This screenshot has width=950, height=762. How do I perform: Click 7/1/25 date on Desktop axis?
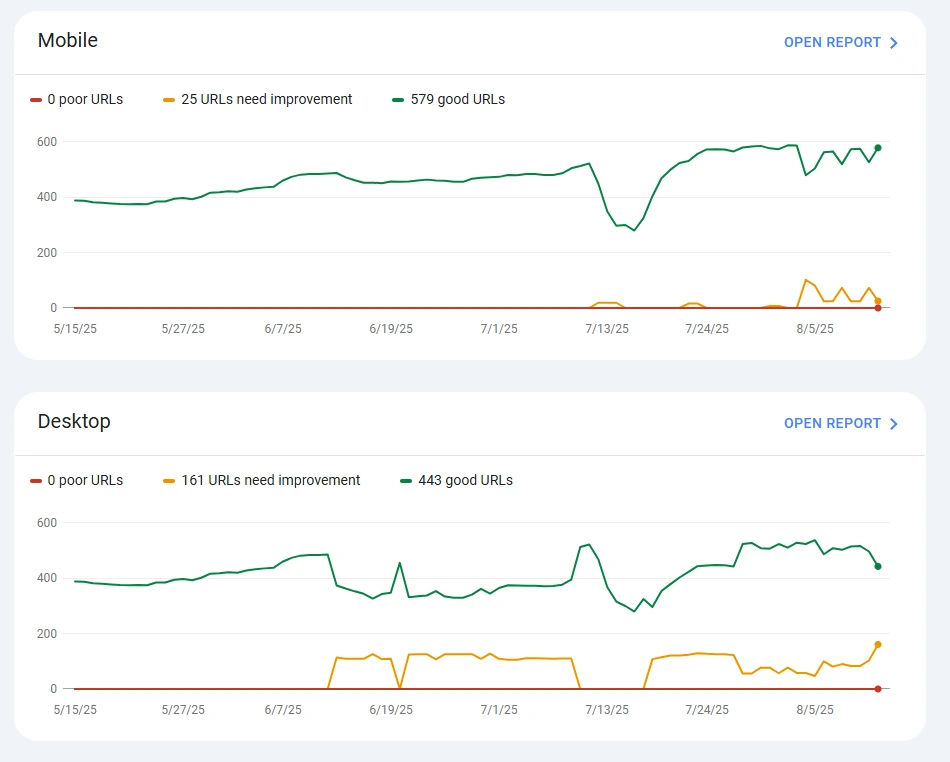point(499,710)
